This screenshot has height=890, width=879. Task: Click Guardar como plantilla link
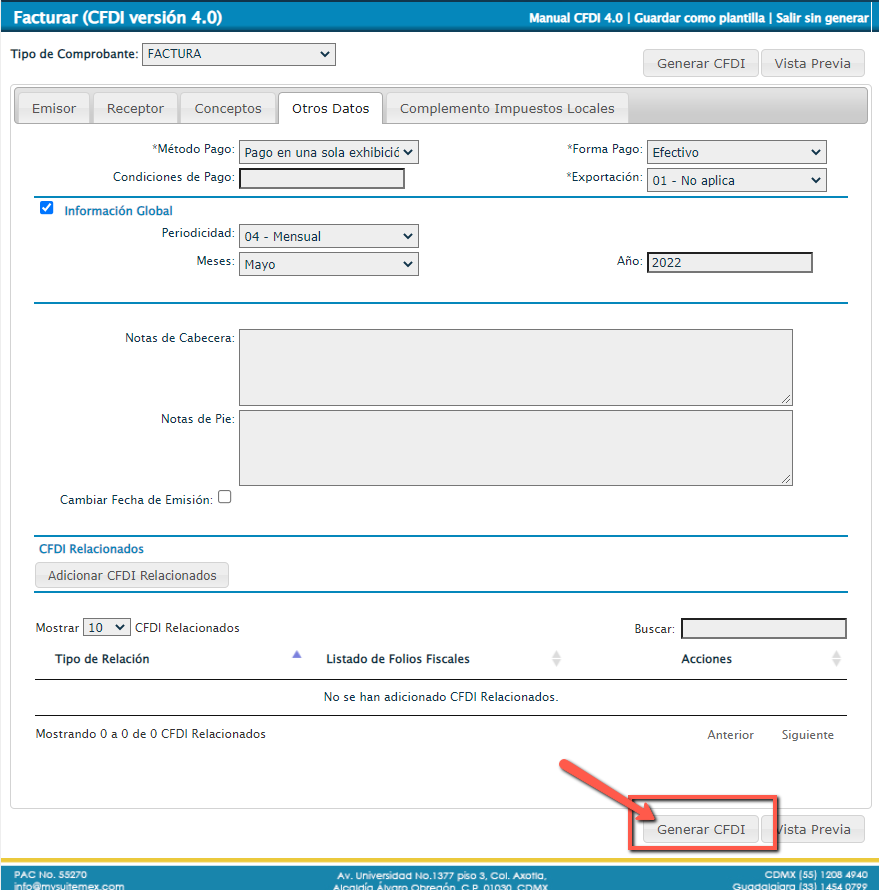[x=700, y=18]
